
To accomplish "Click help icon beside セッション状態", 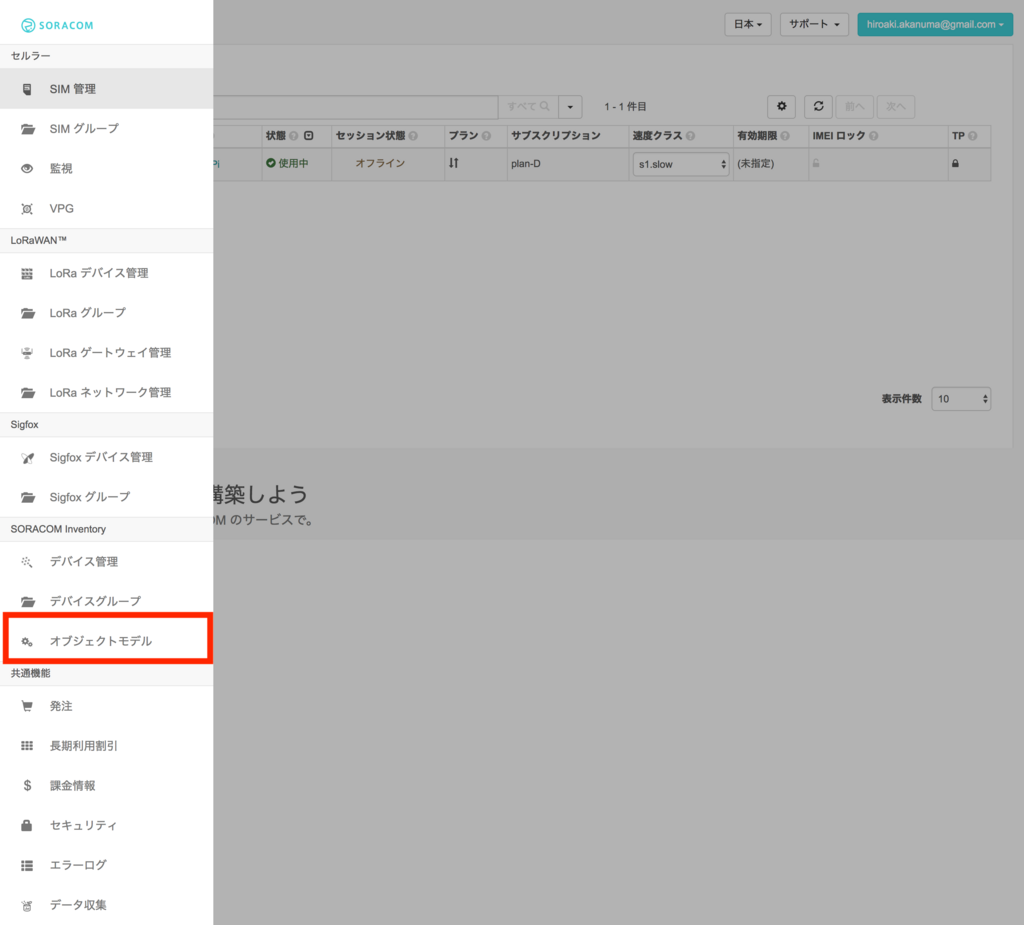I will [x=413, y=136].
